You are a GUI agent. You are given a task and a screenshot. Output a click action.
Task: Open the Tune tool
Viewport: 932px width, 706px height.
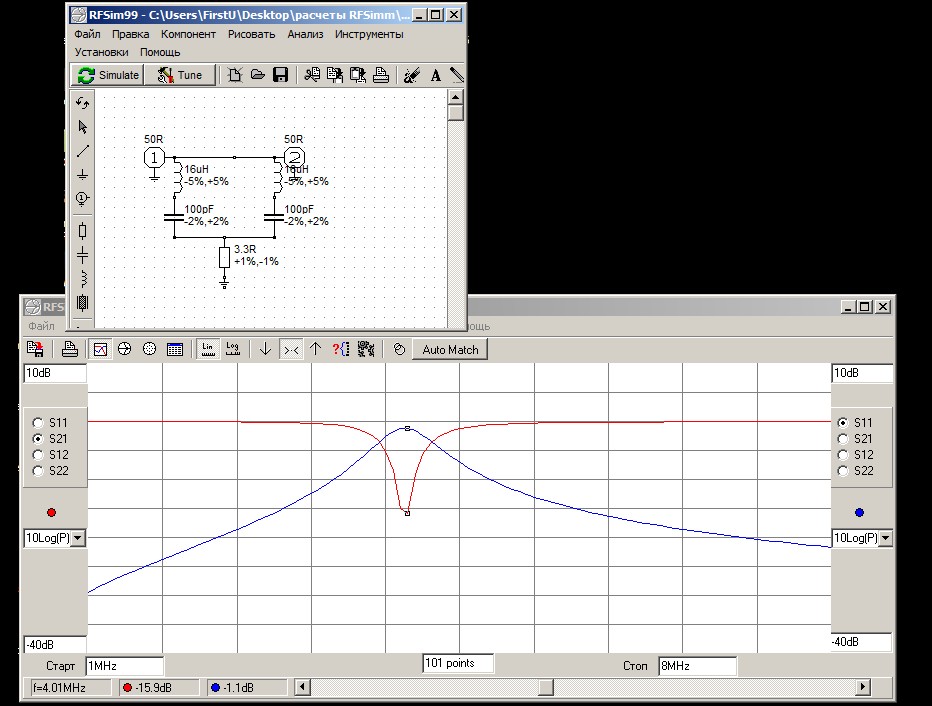(180, 75)
